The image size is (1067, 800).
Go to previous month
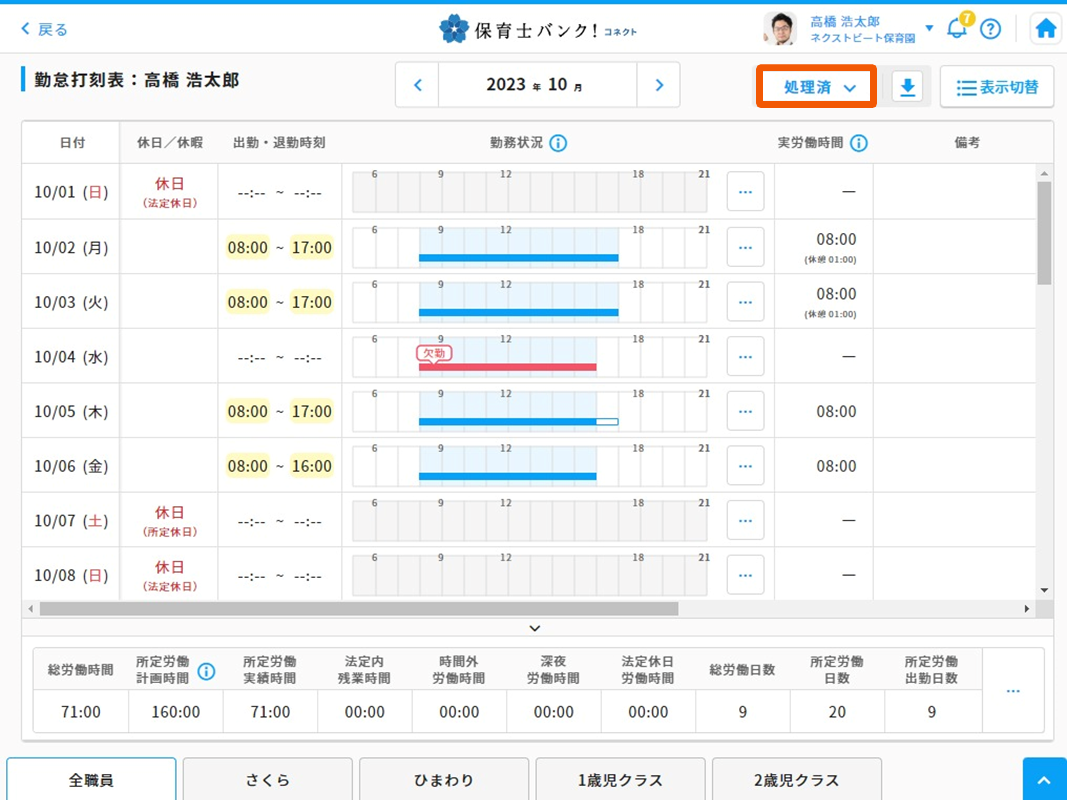click(418, 85)
